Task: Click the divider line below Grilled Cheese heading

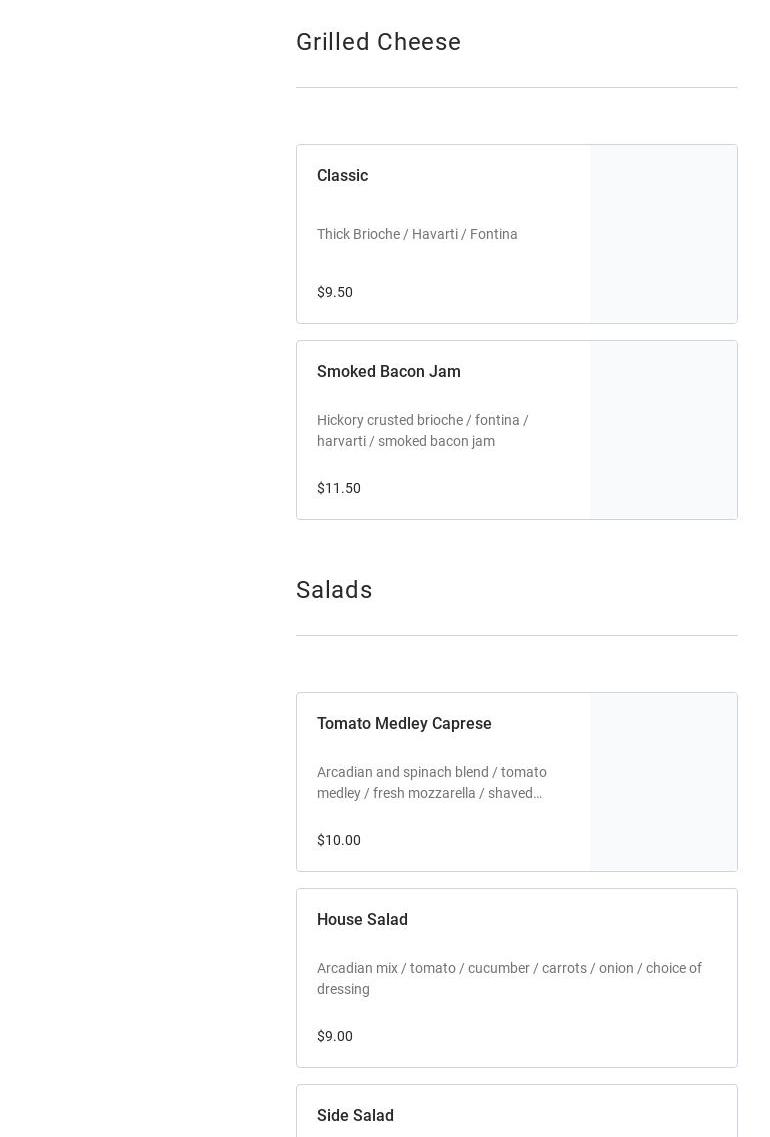Action: 516,87
